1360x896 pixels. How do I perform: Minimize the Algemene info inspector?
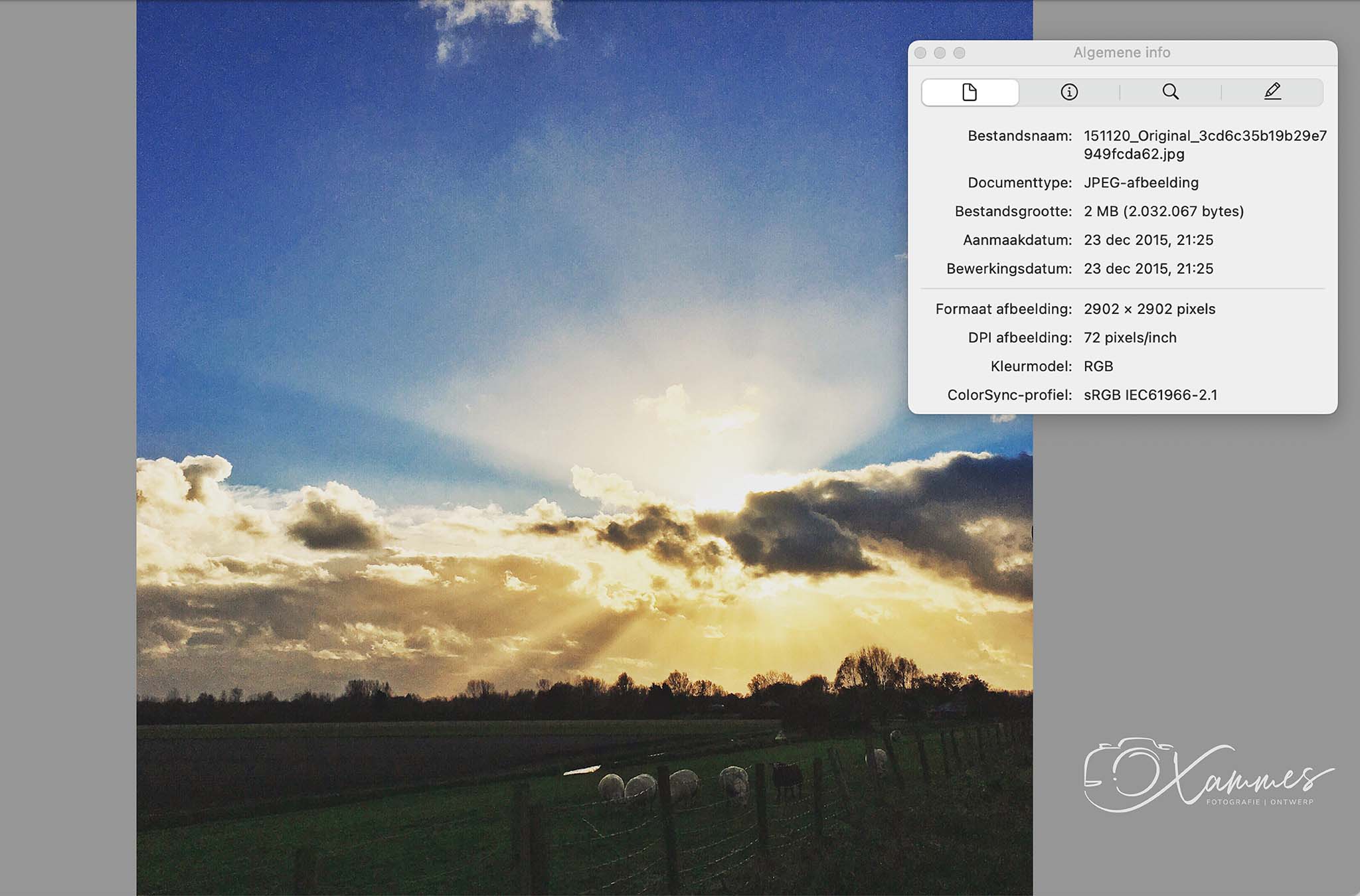click(940, 53)
